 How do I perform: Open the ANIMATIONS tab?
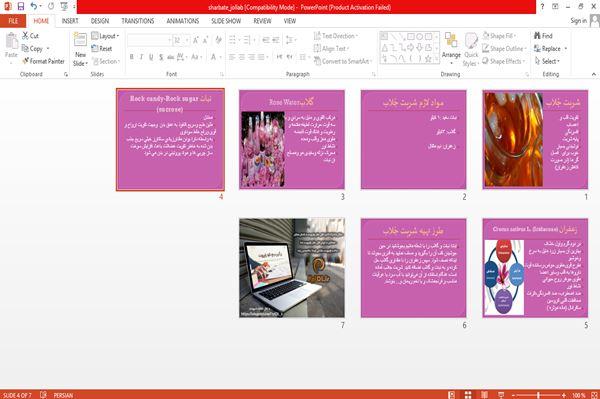point(183,21)
